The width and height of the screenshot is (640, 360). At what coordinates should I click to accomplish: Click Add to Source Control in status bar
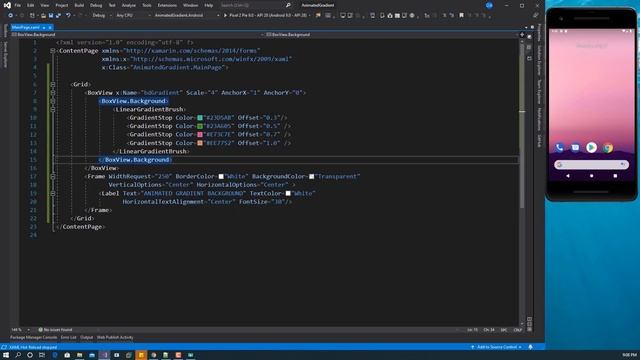click(496, 347)
